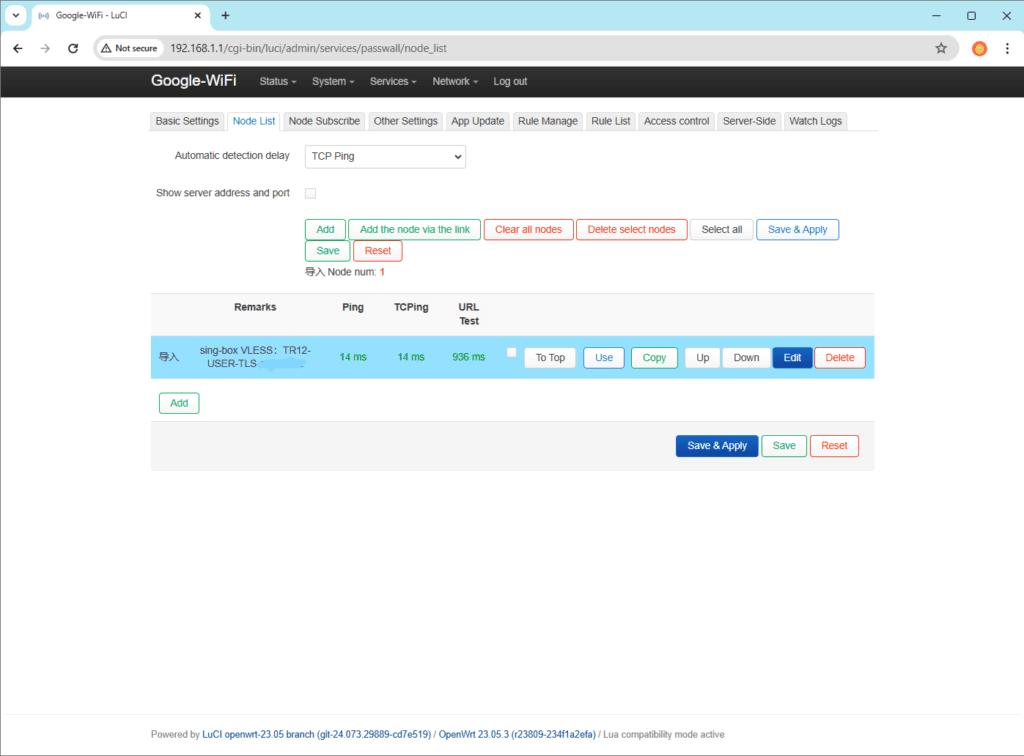Tick the sing-box VLESS node checkbox
1024x756 pixels.
(511, 353)
